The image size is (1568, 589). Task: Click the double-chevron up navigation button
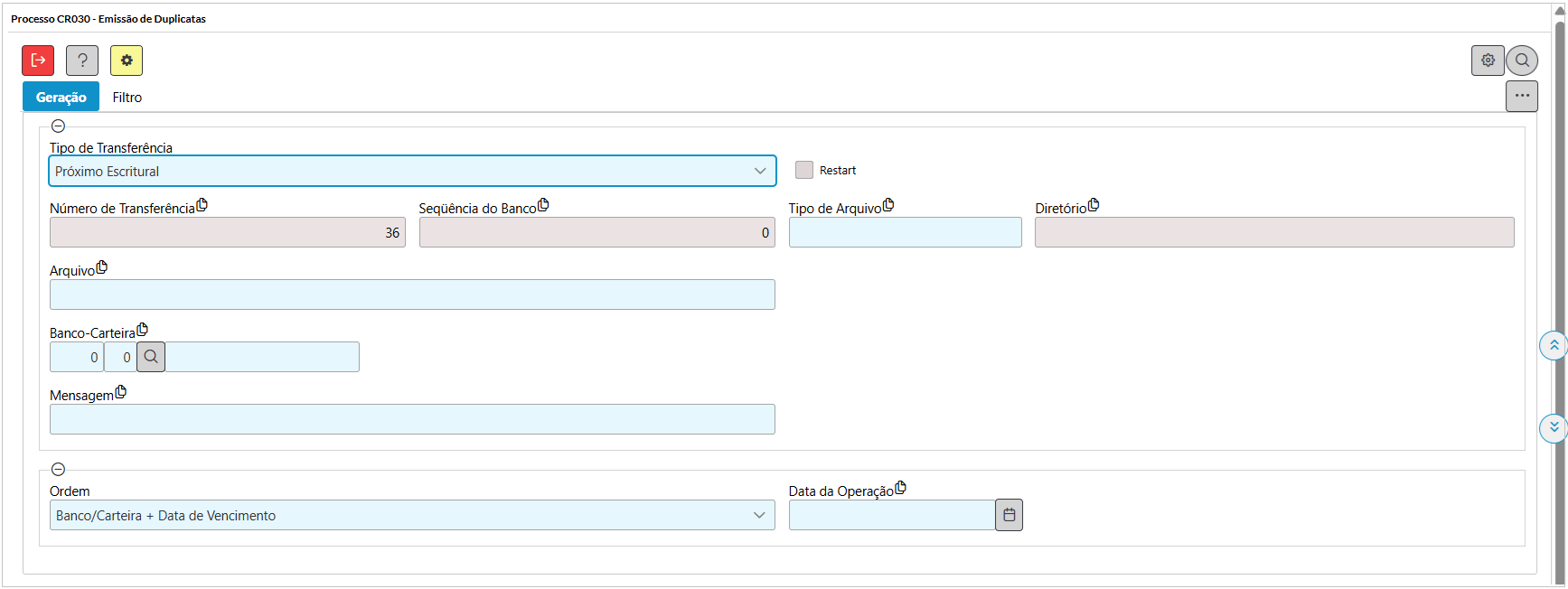point(1554,345)
